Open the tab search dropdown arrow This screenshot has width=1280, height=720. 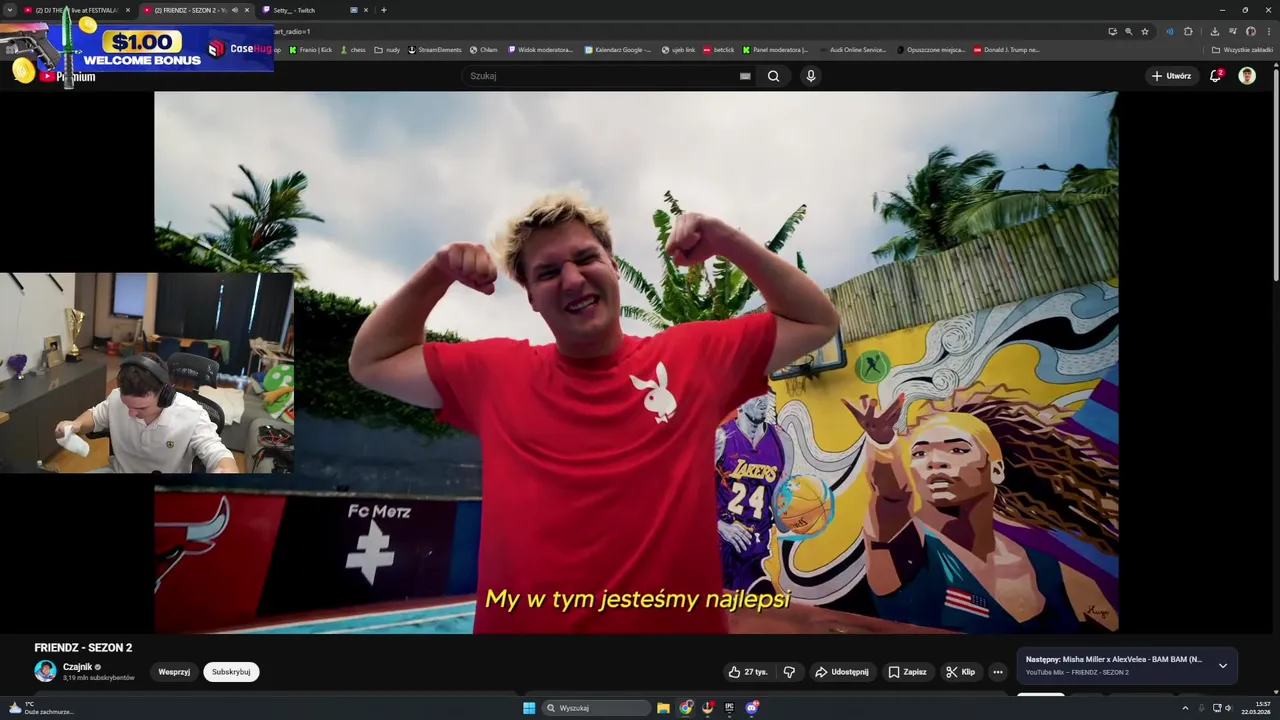click(x=10, y=10)
